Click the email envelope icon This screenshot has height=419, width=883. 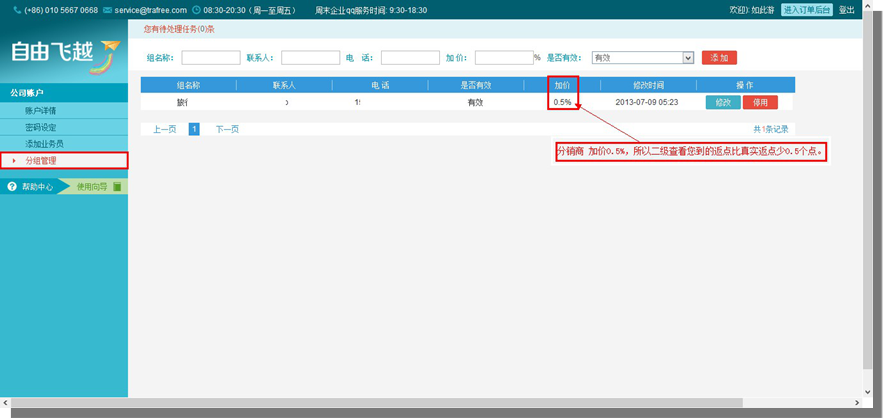point(107,9)
